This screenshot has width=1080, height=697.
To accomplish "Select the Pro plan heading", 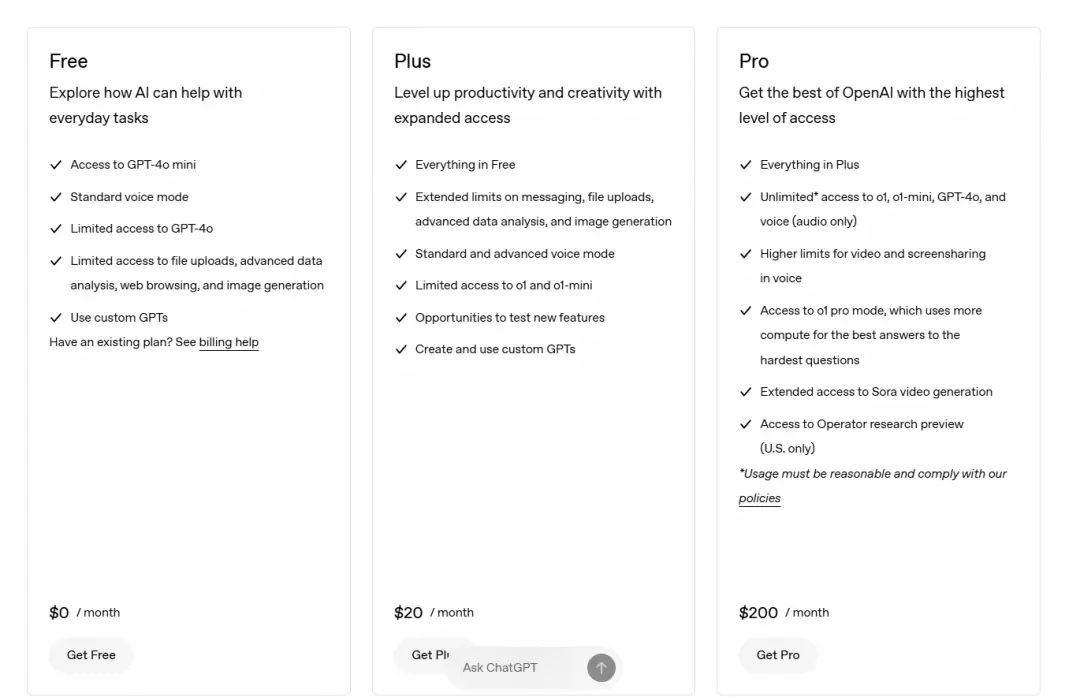I will tap(754, 61).
